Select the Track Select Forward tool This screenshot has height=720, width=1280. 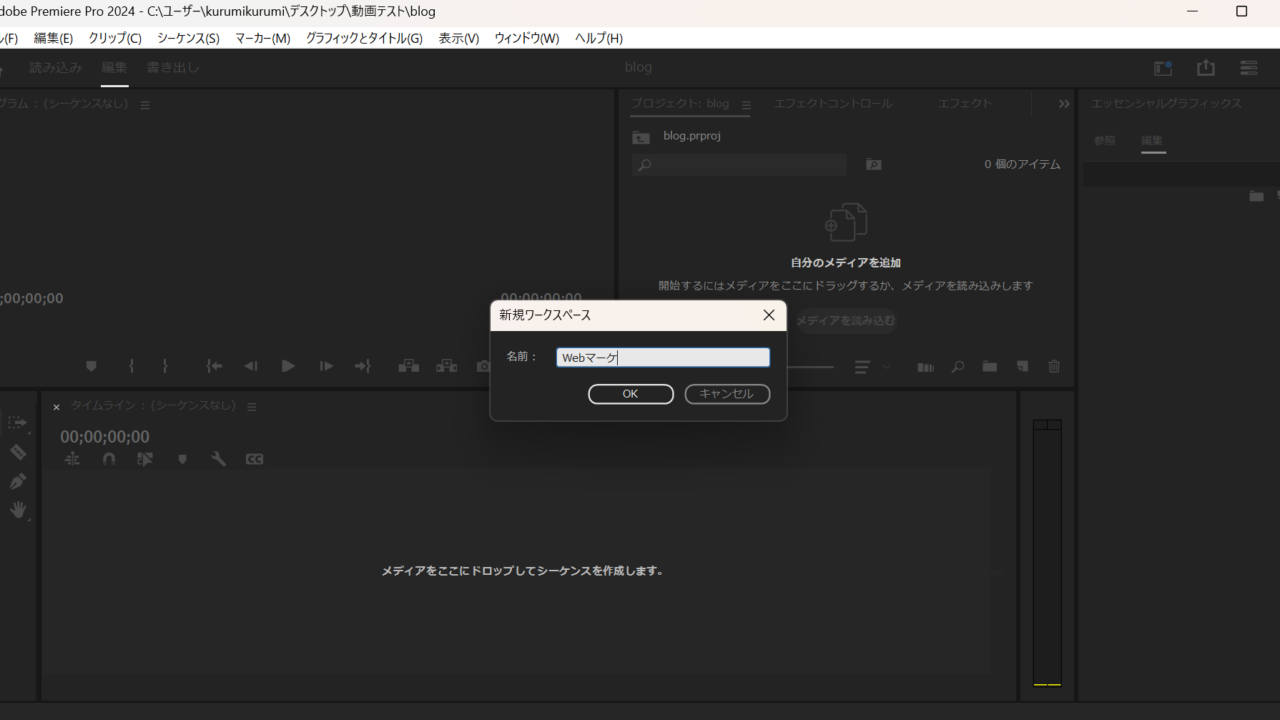pyautogui.click(x=18, y=423)
